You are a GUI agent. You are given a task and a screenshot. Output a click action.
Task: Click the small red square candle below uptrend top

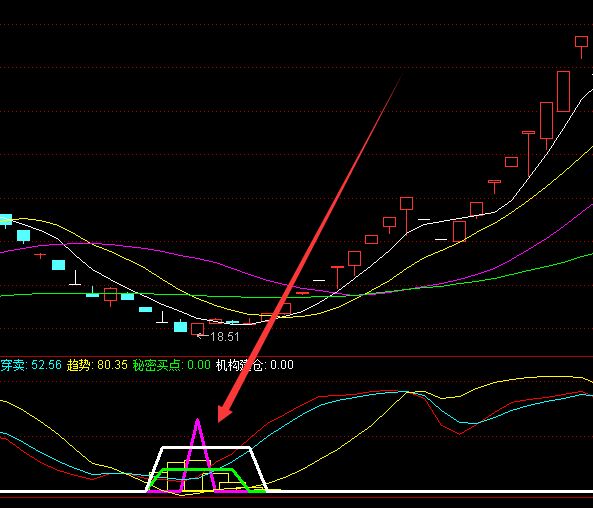511,162
